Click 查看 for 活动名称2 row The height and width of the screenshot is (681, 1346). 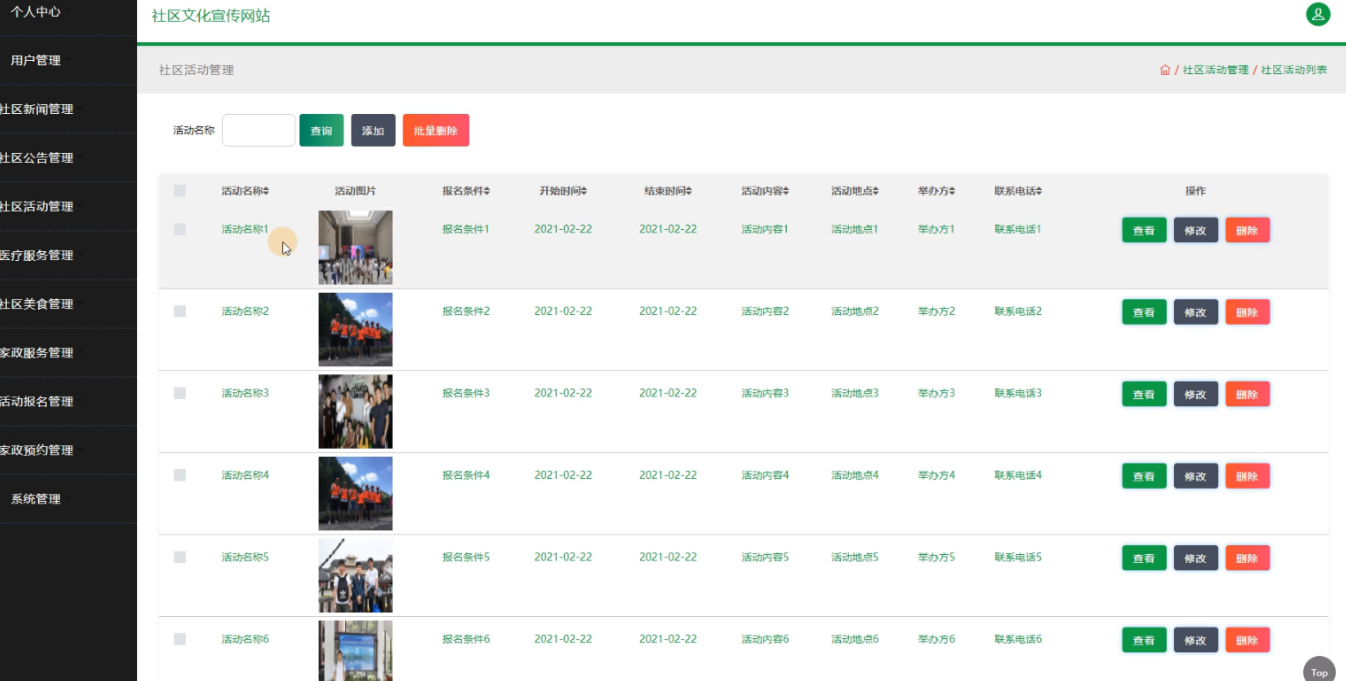[1144, 312]
